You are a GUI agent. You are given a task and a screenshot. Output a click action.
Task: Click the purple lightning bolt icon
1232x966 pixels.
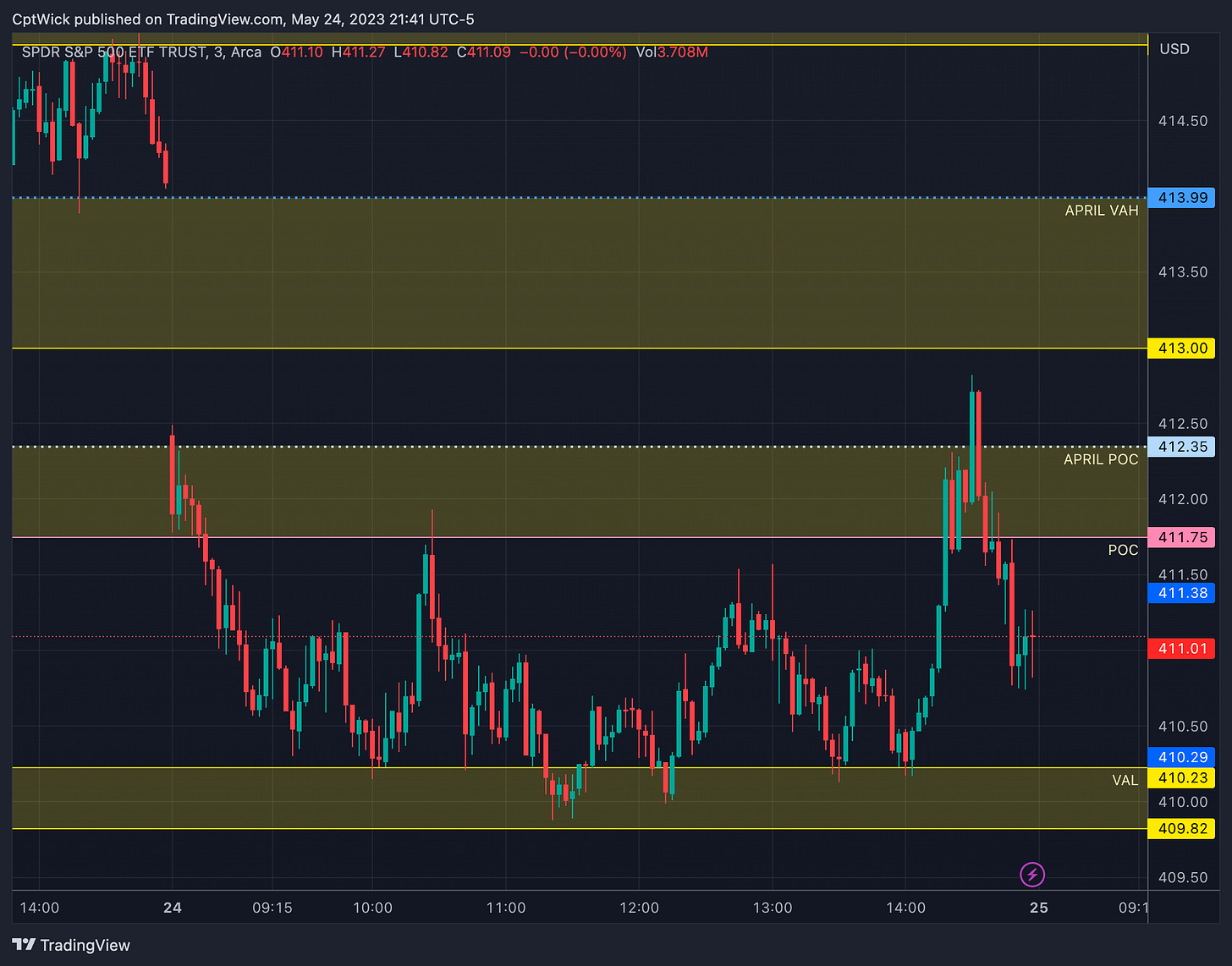[1032, 874]
